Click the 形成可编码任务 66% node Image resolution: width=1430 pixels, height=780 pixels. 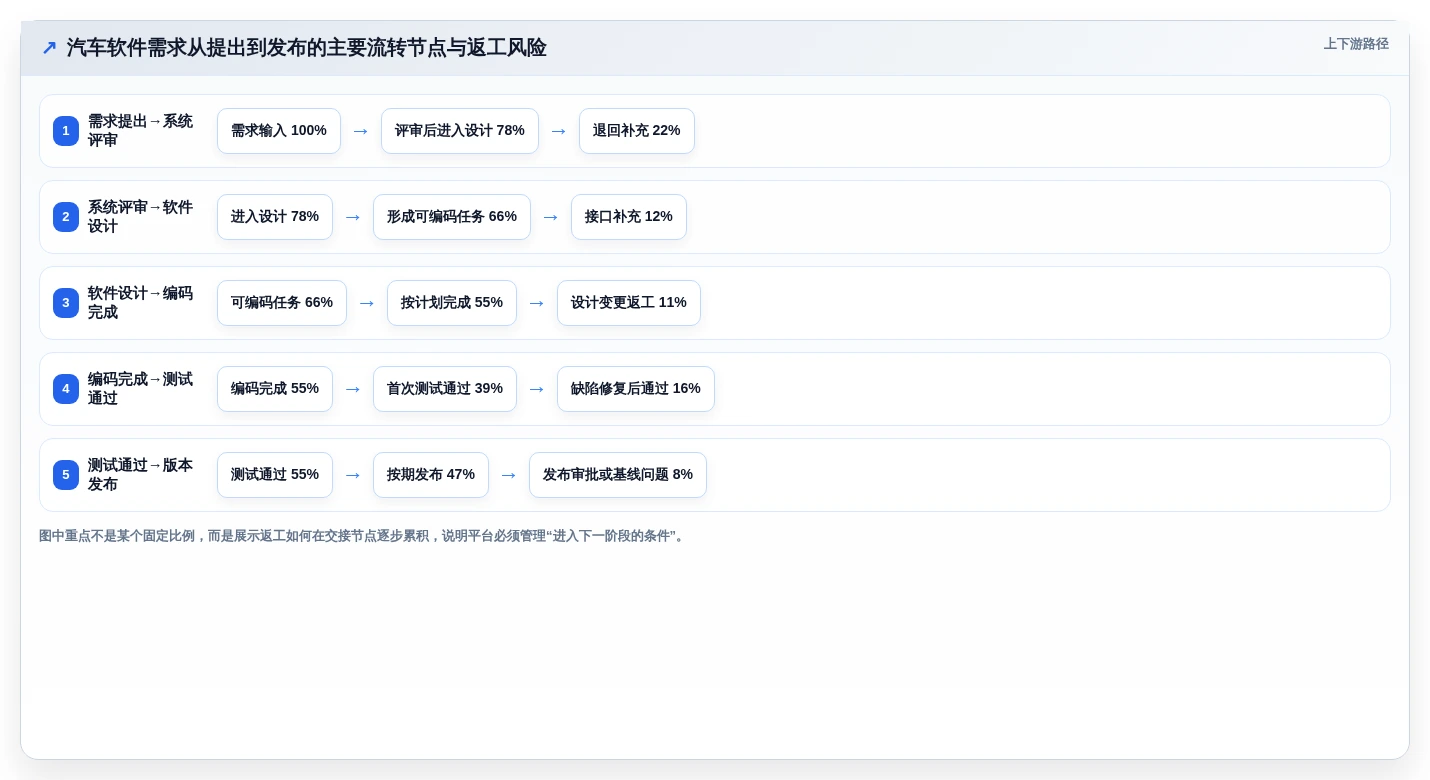coord(452,217)
